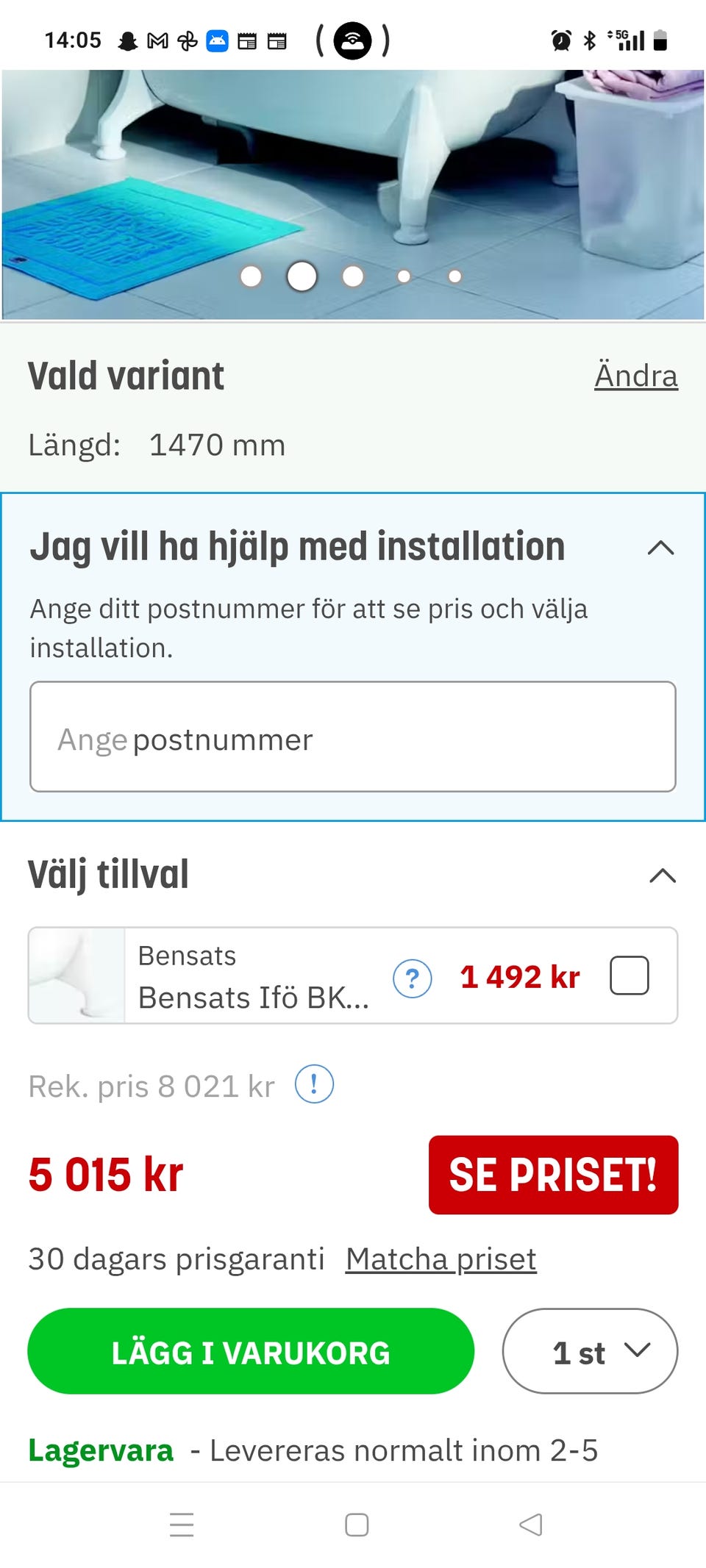Select the first image carousel dot
Viewport: 706px width, 1568px height.
(251, 276)
